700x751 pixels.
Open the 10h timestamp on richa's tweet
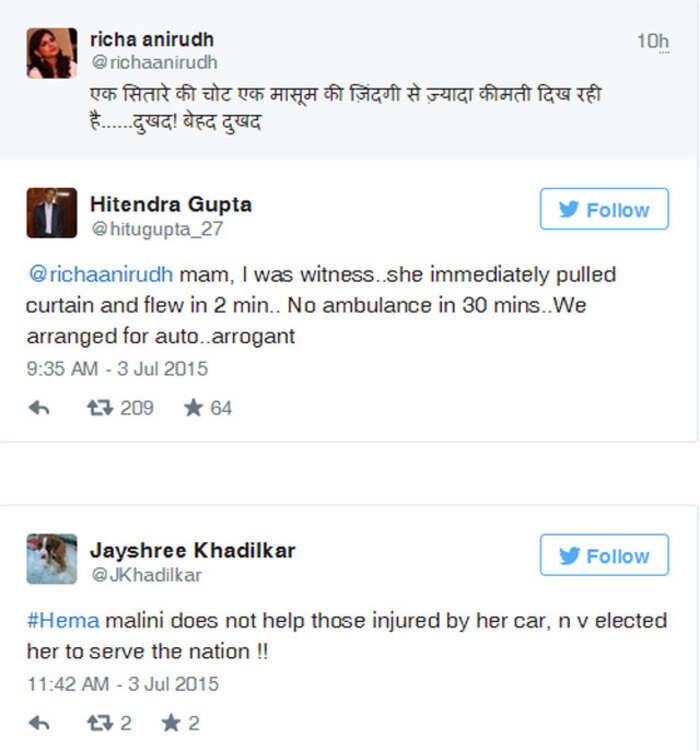[653, 42]
